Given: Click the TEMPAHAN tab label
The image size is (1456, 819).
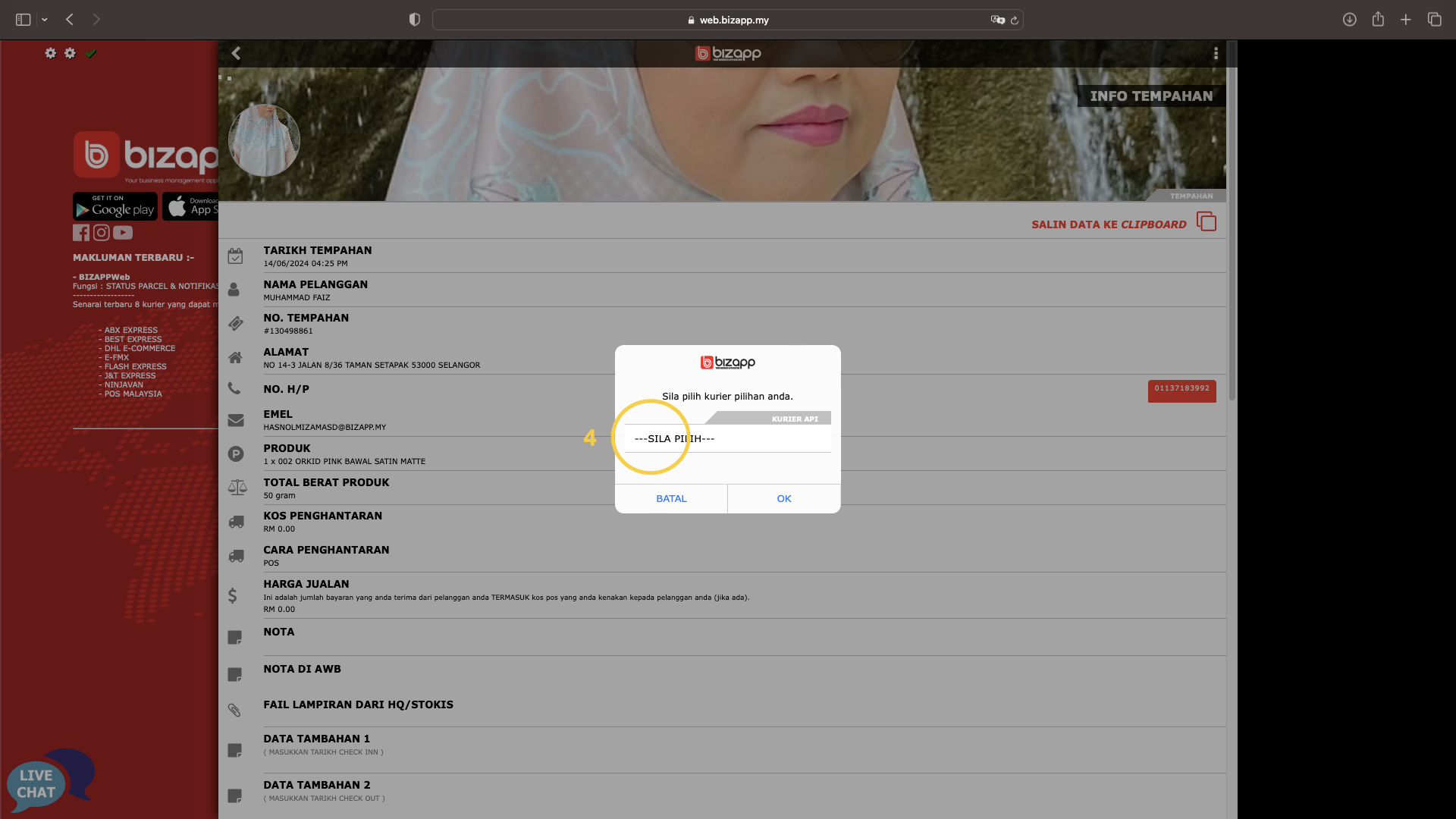Looking at the screenshot, I should (1191, 196).
